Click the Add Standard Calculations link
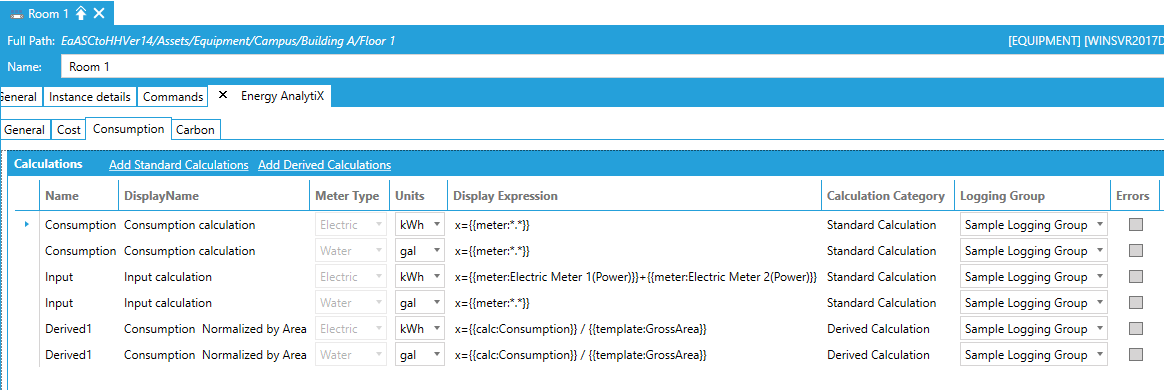The width and height of the screenshot is (1164, 390). click(178, 165)
